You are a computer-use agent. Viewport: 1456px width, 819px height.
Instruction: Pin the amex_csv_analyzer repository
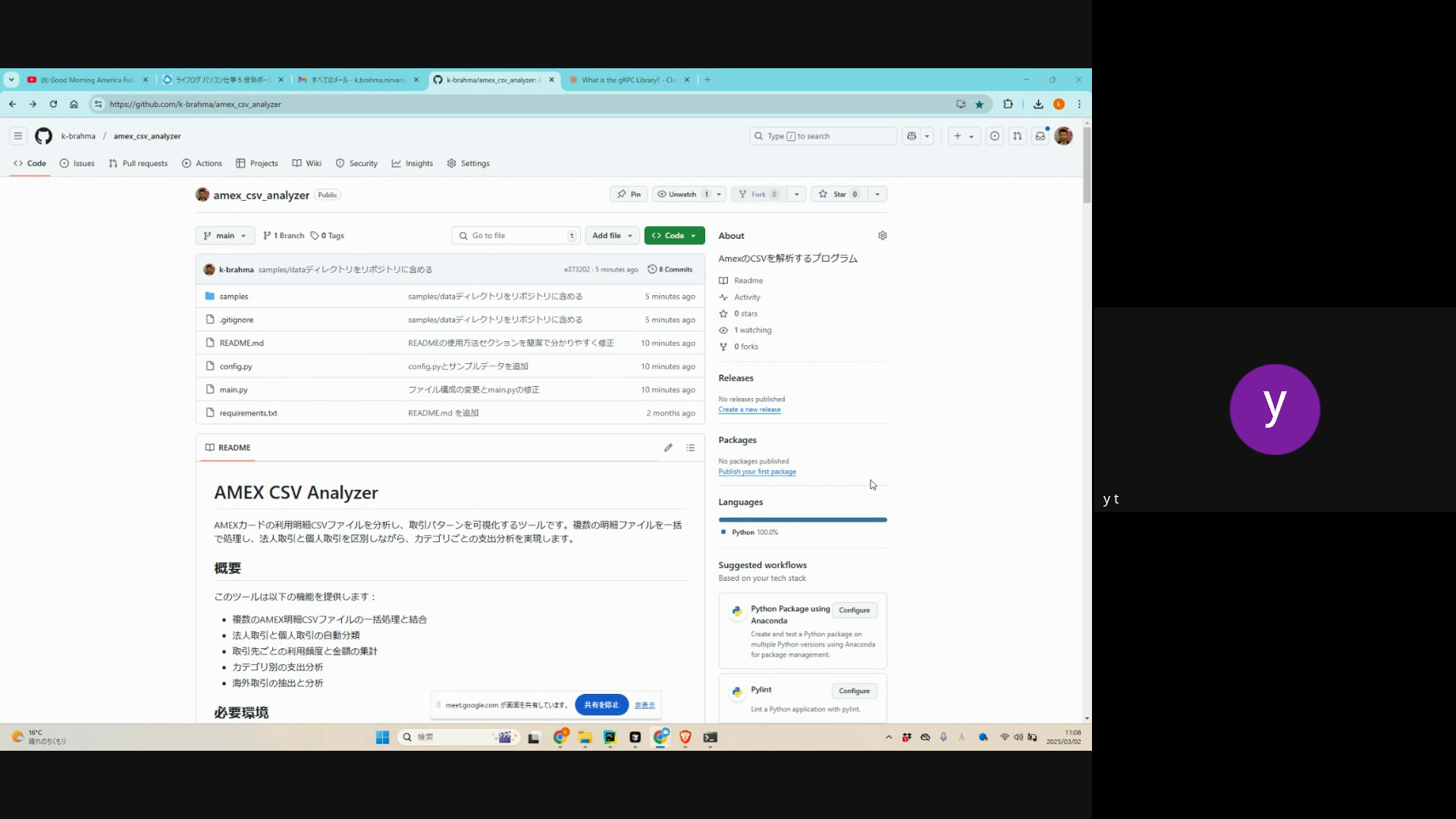tap(629, 195)
